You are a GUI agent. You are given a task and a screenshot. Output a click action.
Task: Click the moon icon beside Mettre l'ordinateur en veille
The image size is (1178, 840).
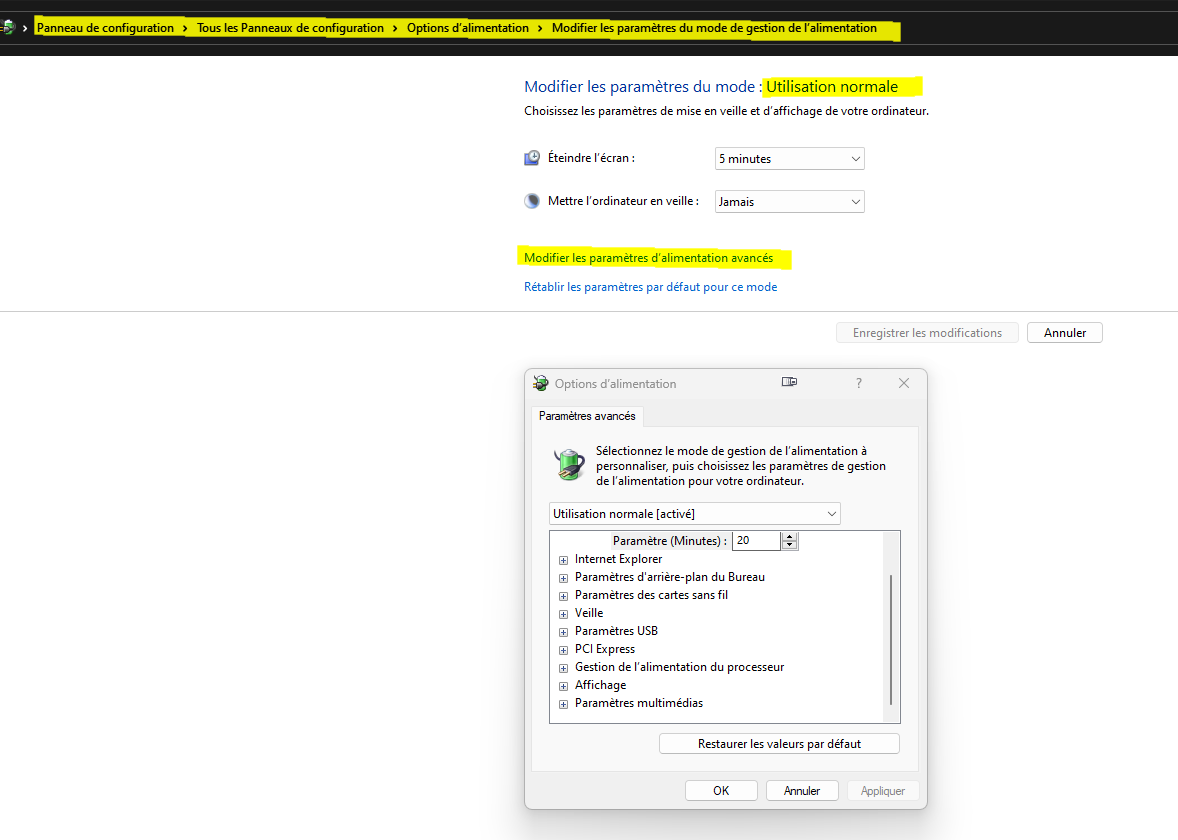tap(532, 201)
